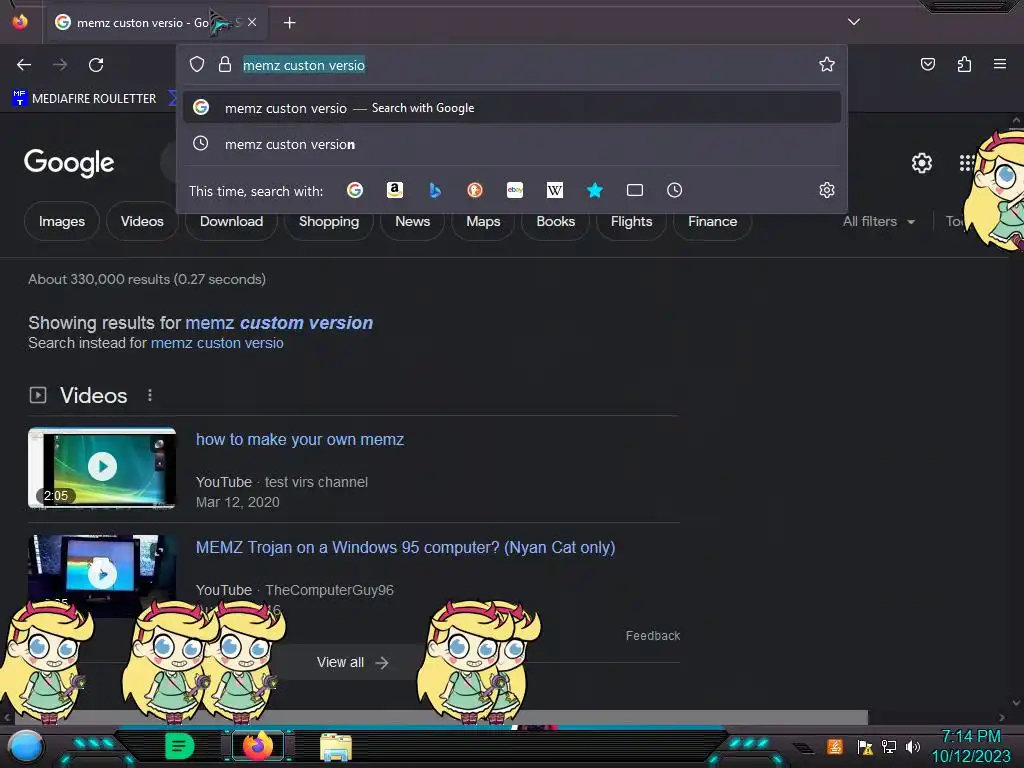Image resolution: width=1024 pixels, height=768 pixels.
Task: Search history using clock icon
Action: coord(675,190)
